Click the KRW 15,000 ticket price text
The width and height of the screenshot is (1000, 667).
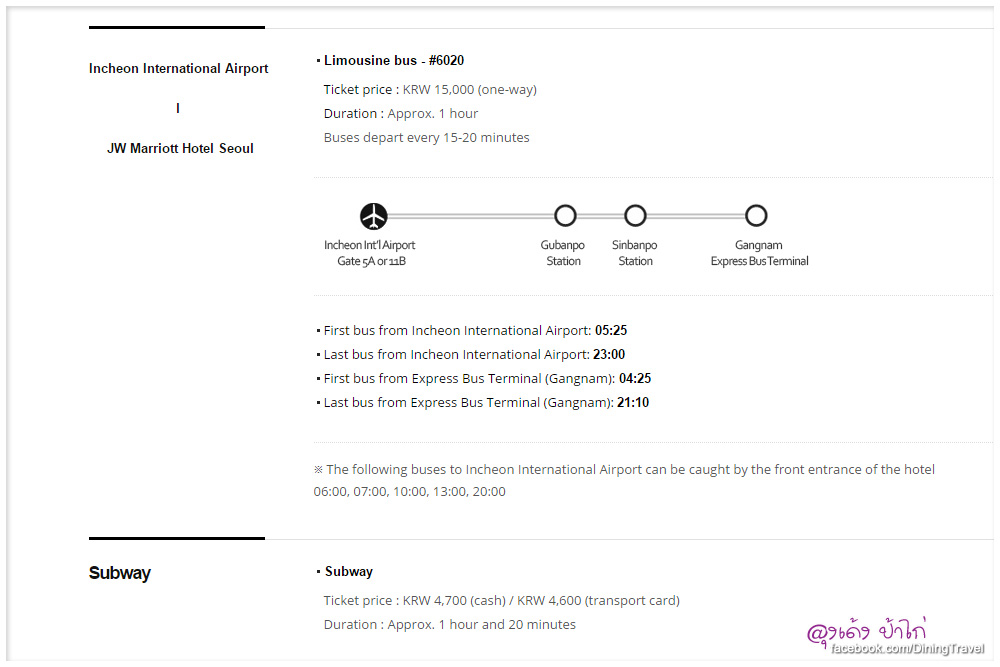[x=469, y=90]
